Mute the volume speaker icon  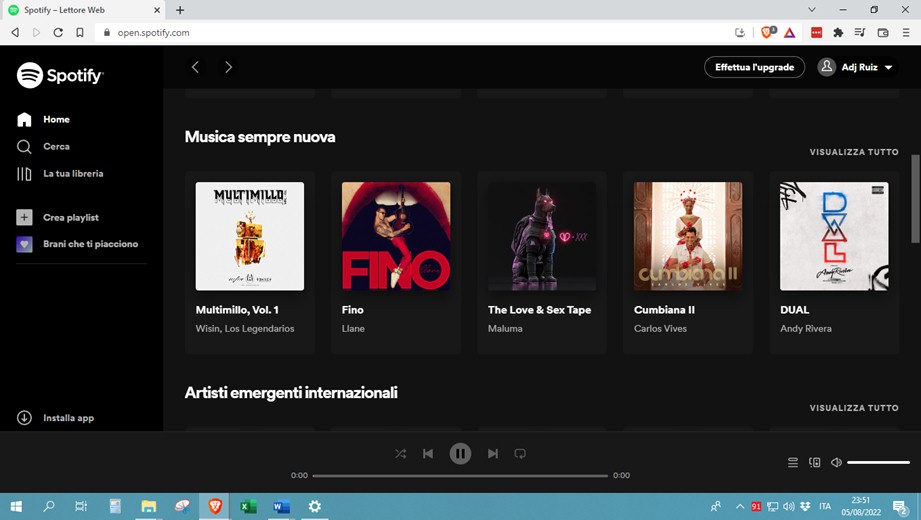836,462
